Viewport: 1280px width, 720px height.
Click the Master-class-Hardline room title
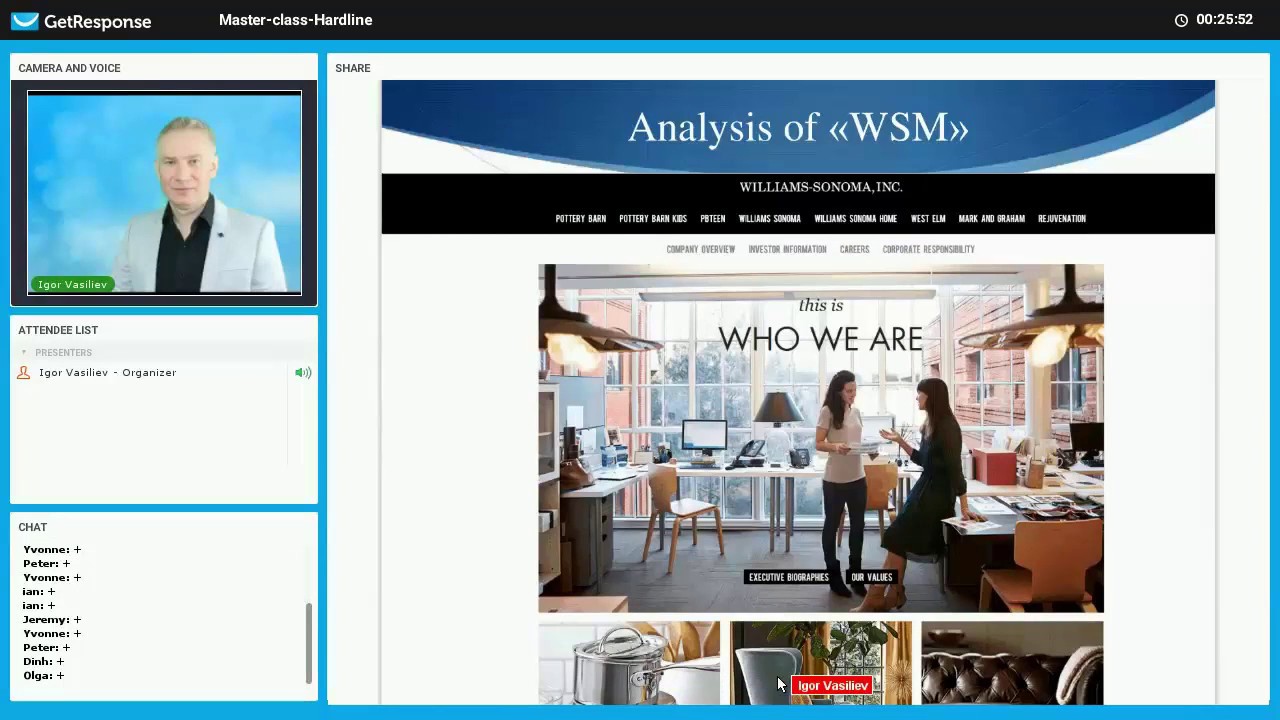[296, 20]
